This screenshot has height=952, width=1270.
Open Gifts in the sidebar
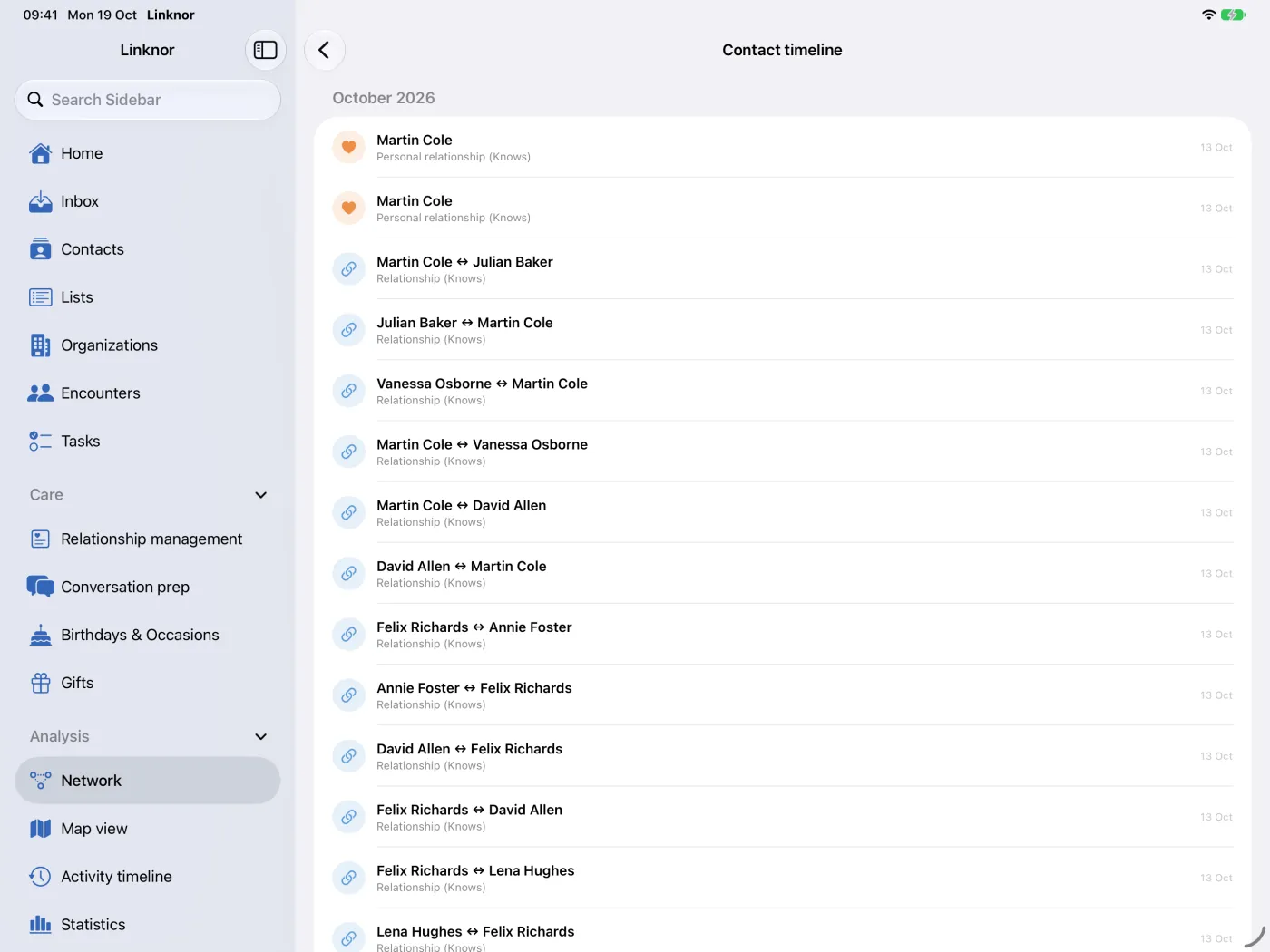pos(148,684)
